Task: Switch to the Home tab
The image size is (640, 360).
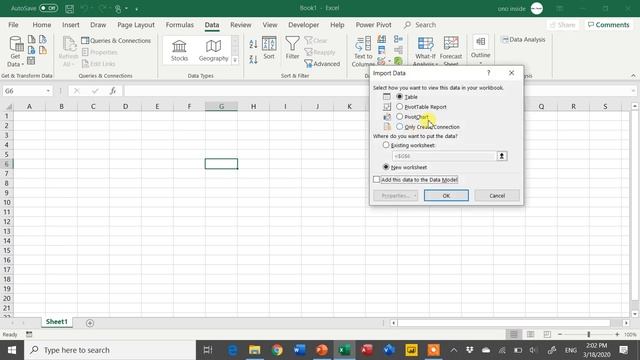Action: coord(42,25)
